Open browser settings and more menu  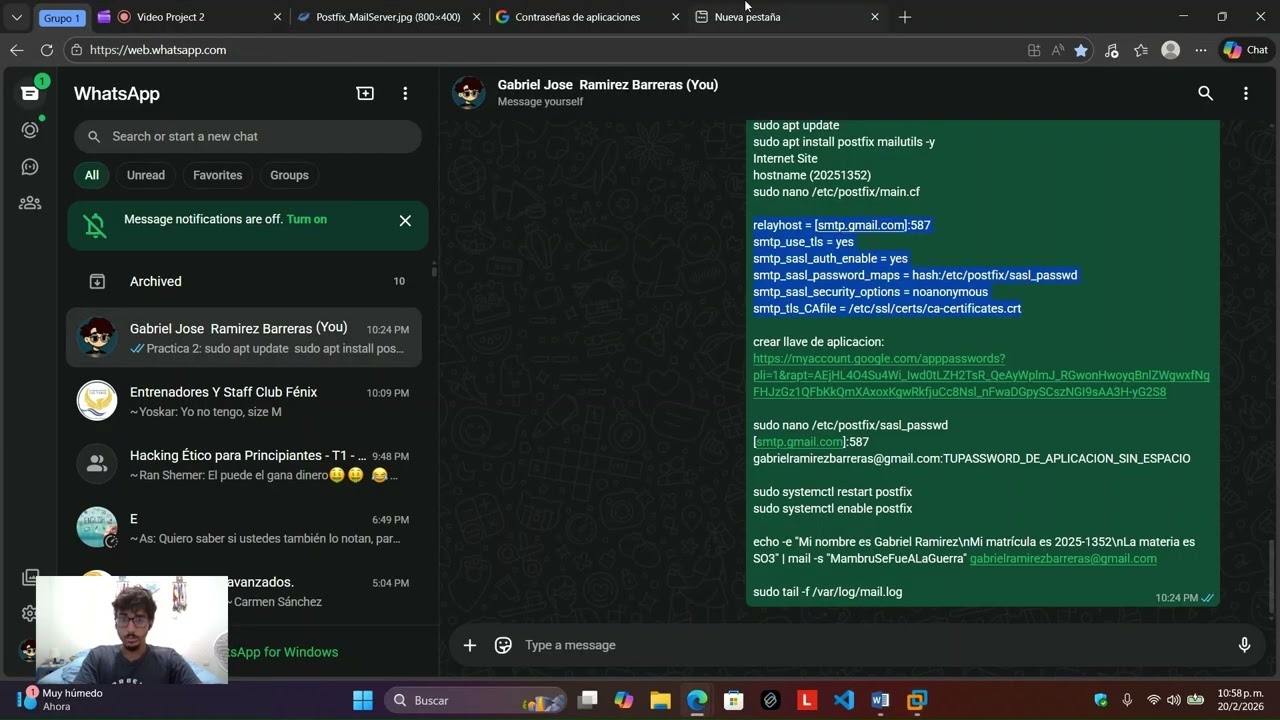tap(1200, 50)
